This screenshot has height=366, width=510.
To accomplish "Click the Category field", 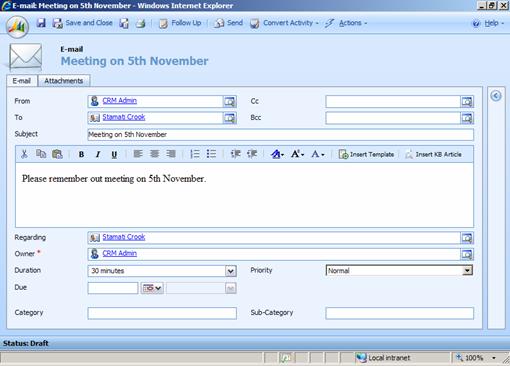I will pyautogui.click(x=162, y=313).
